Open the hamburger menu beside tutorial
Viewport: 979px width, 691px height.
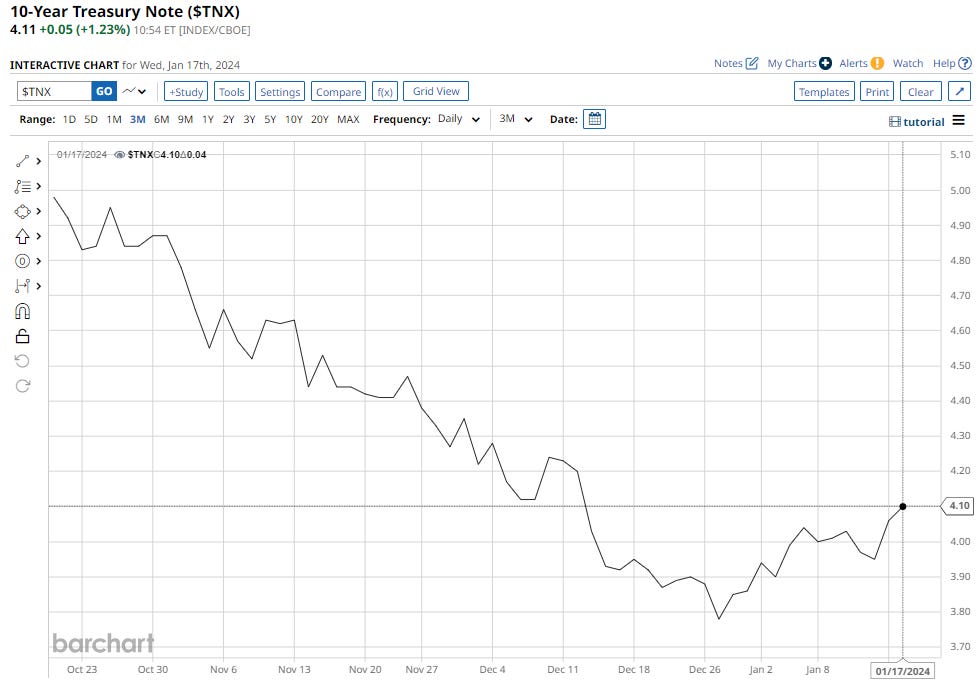coord(958,121)
